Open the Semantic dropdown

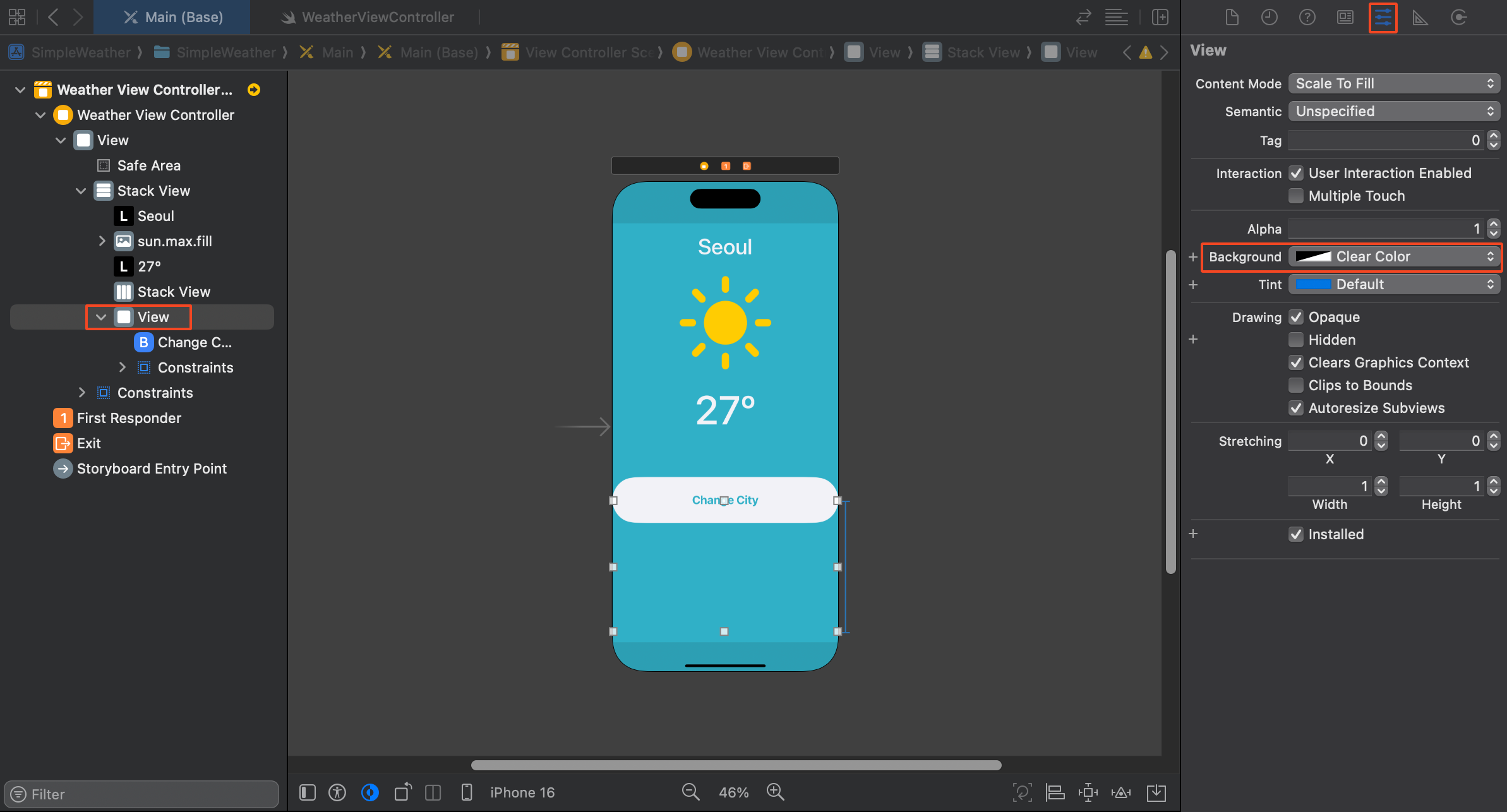pyautogui.click(x=1393, y=111)
